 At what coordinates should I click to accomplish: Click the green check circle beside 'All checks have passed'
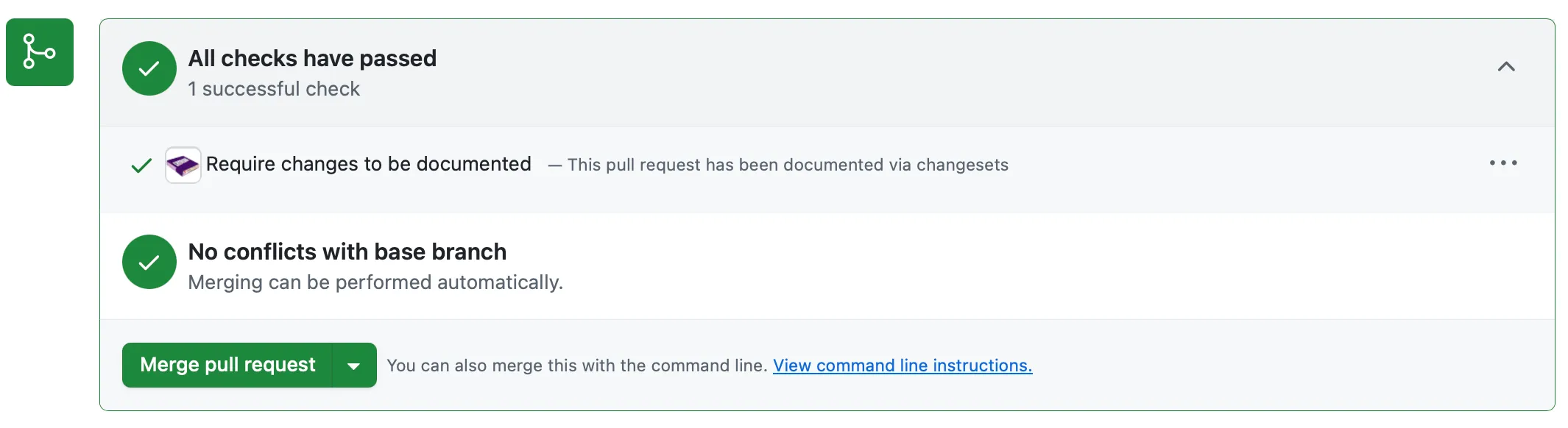pos(149,68)
